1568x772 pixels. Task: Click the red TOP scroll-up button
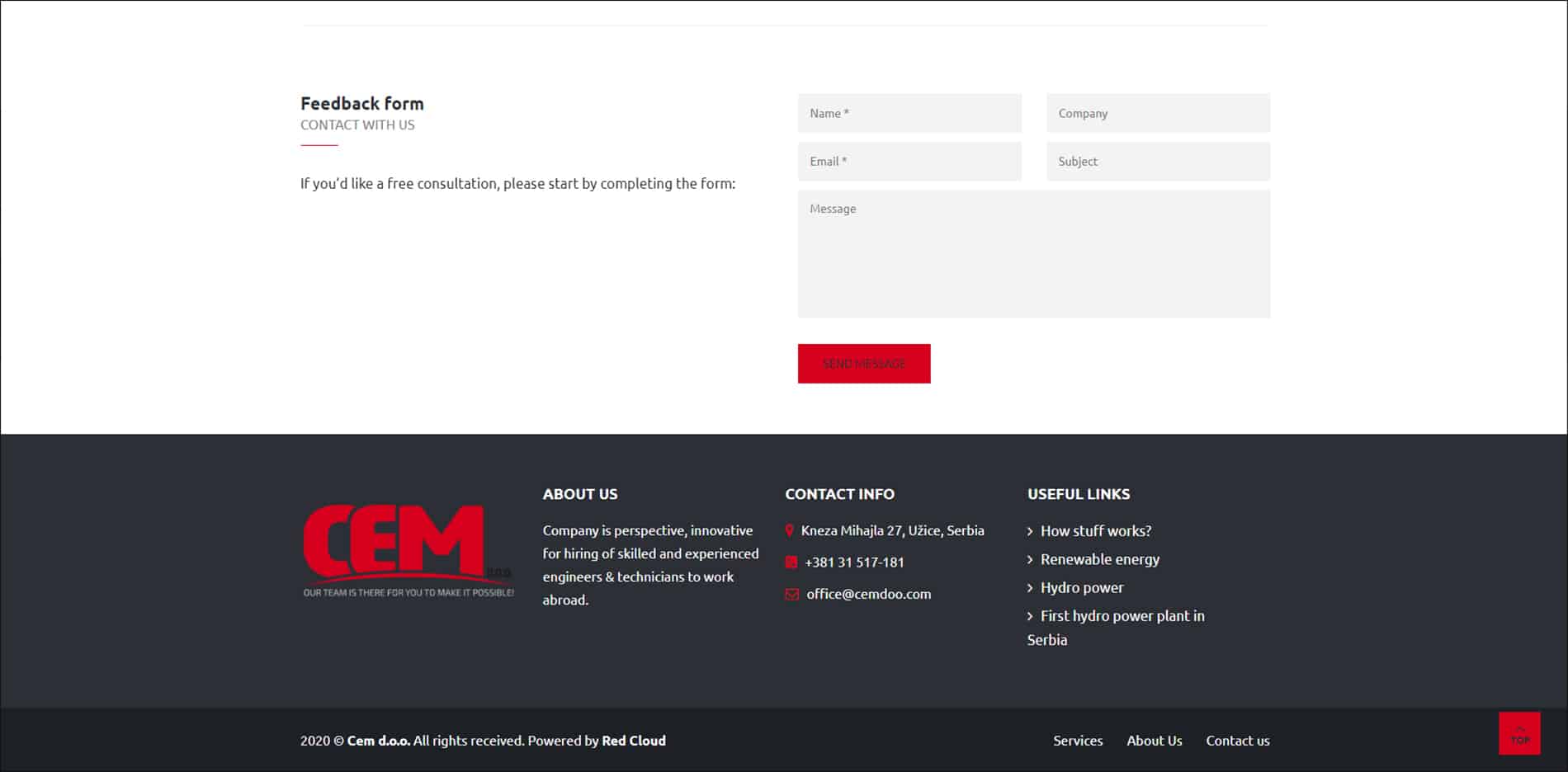point(1519,733)
